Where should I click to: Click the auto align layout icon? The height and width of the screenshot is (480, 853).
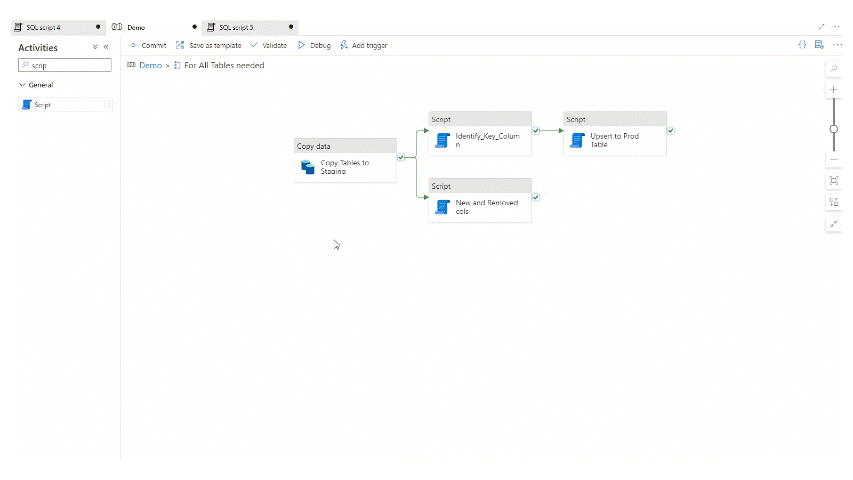coord(834,202)
